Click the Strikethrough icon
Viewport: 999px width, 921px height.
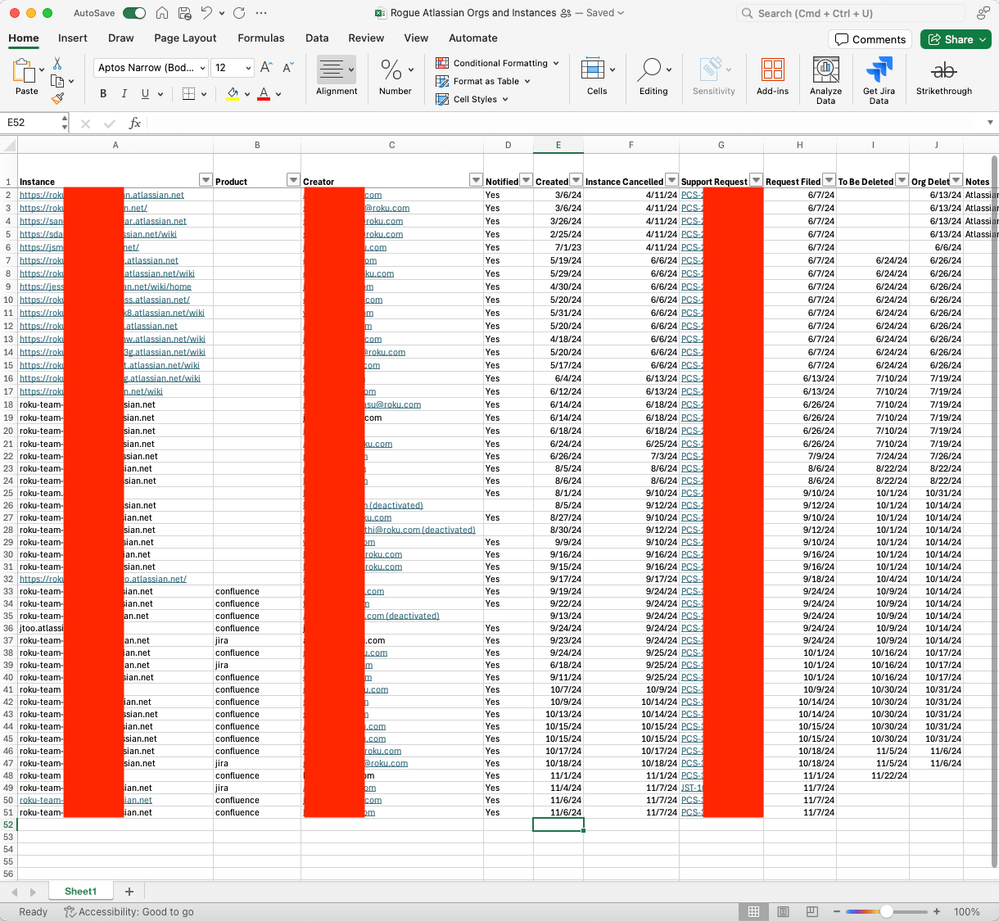point(944,70)
